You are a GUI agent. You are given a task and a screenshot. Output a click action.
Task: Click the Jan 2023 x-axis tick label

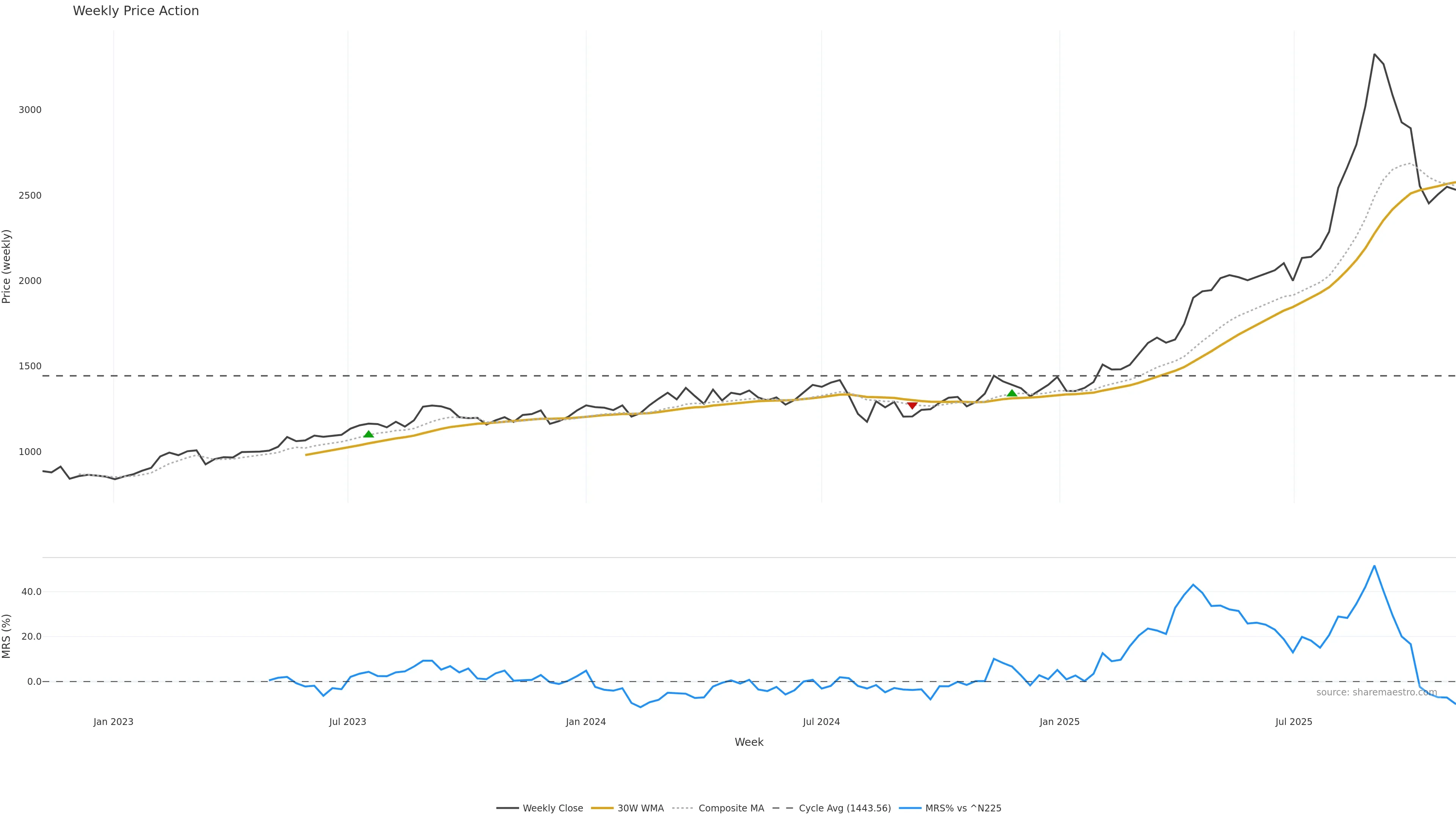click(114, 722)
